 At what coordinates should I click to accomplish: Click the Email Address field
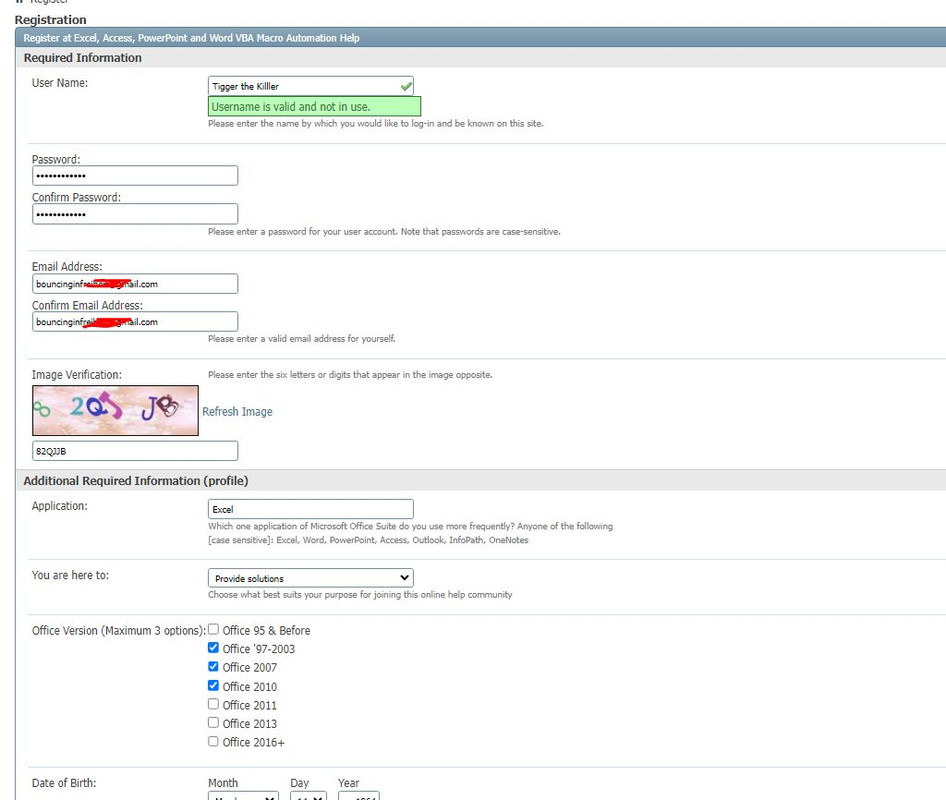pos(135,284)
